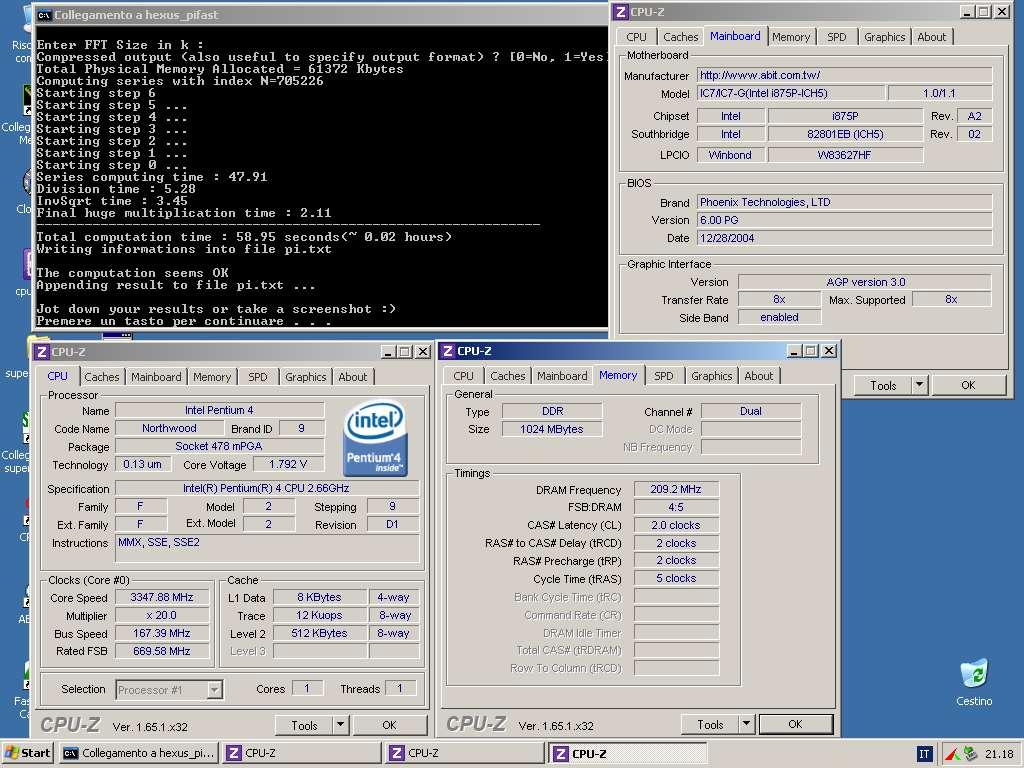
Task: Click FSB:DRAM ratio value 4:5
Action: [676, 507]
